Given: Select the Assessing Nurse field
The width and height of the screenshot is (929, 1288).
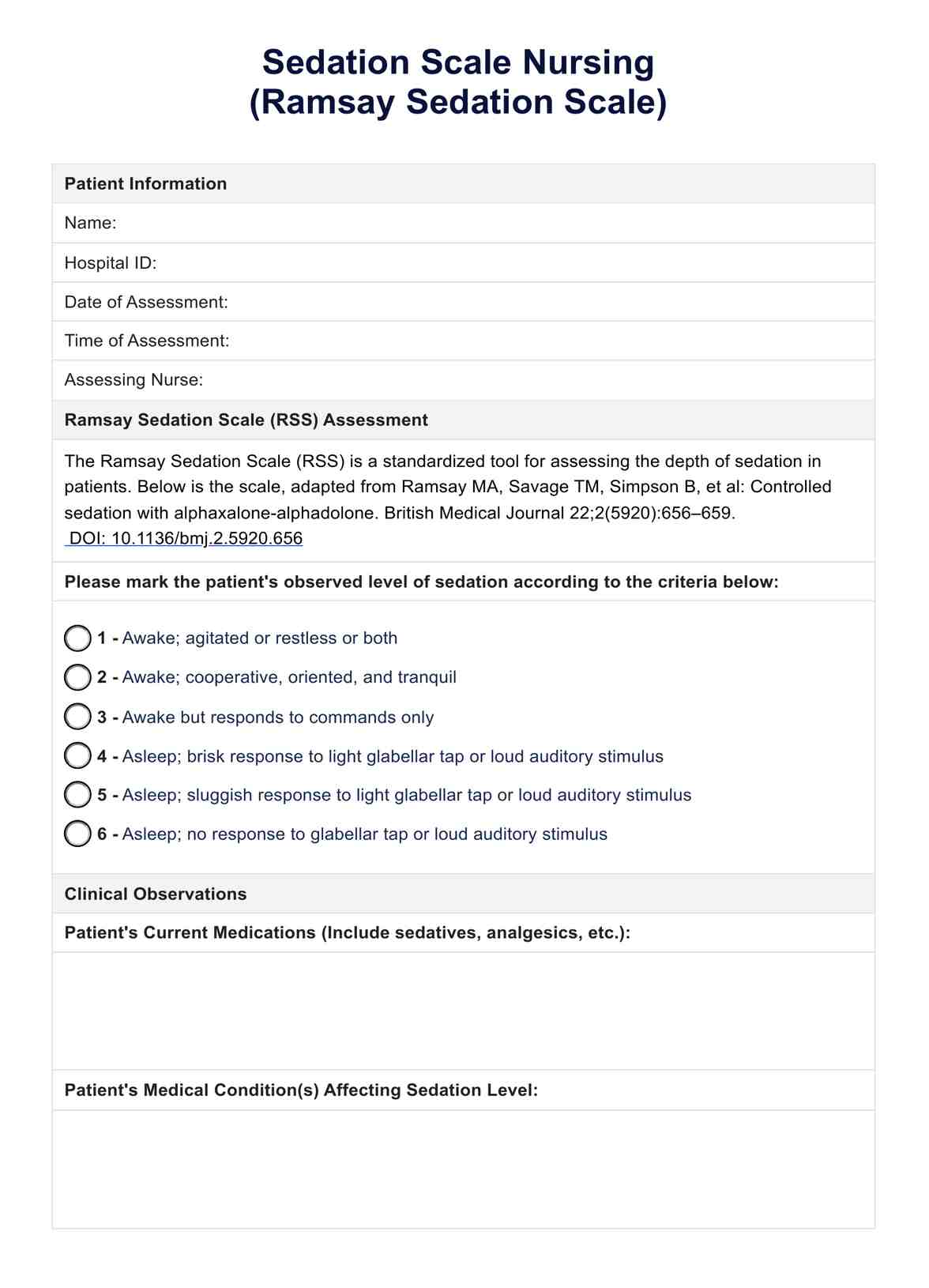Looking at the screenshot, I should click(537, 380).
